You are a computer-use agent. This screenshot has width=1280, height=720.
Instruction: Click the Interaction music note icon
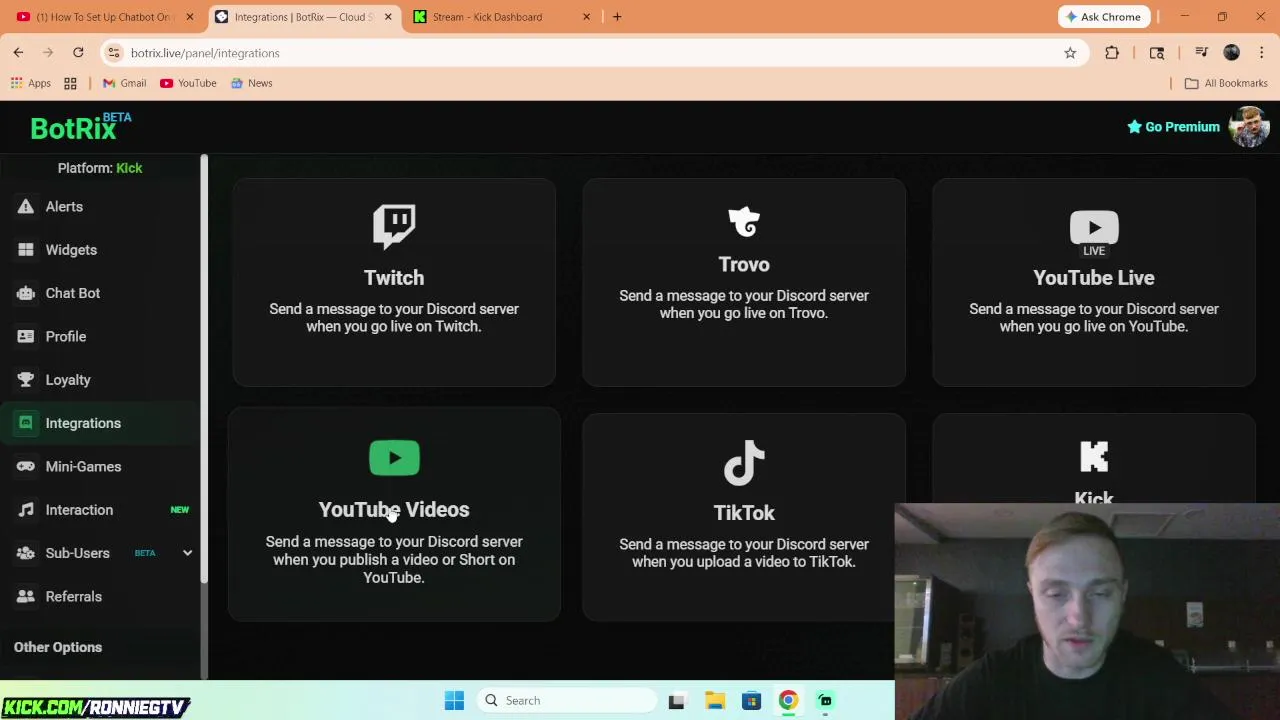tap(25, 510)
